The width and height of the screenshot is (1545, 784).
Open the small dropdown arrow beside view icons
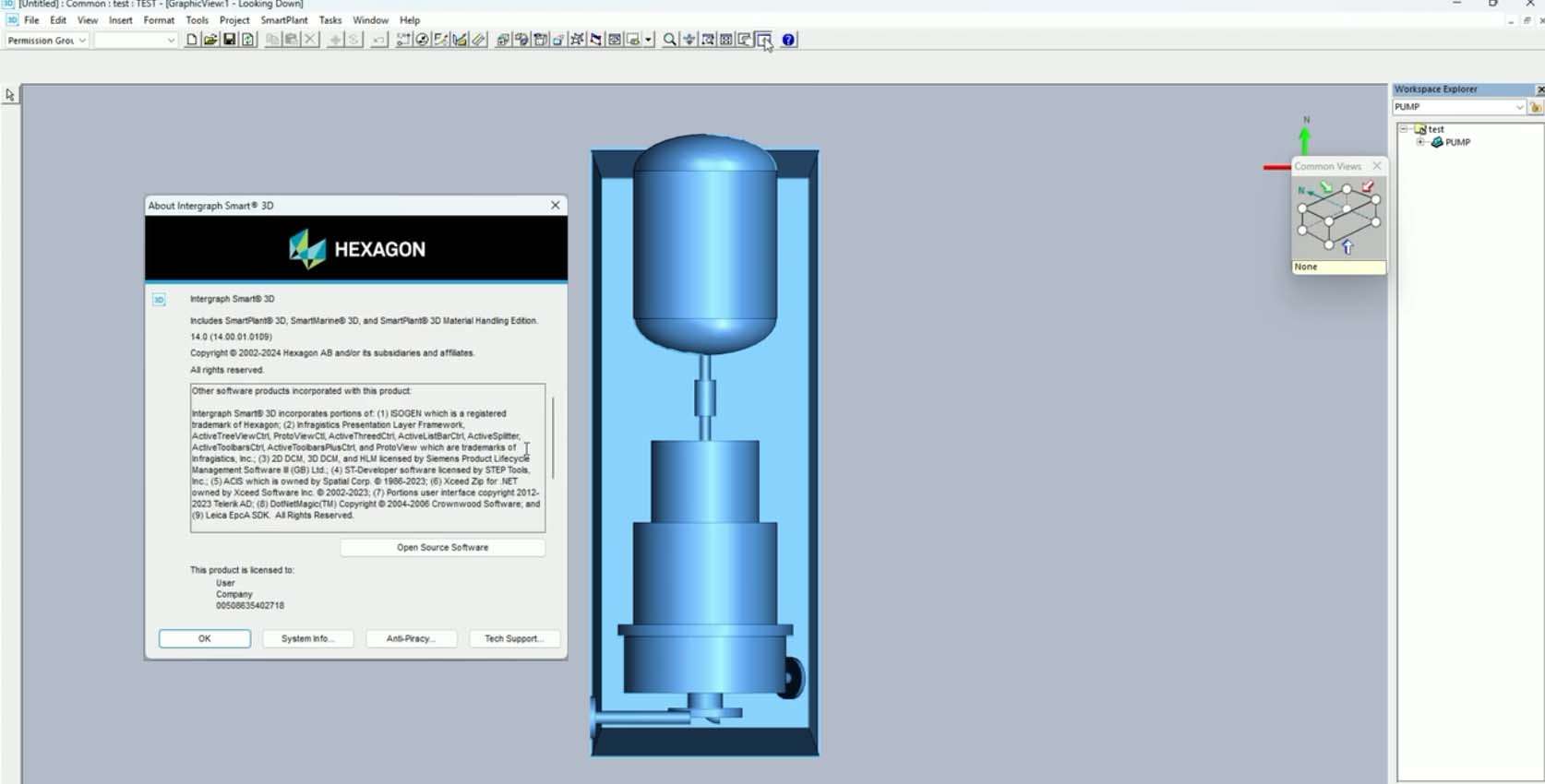[649, 40]
